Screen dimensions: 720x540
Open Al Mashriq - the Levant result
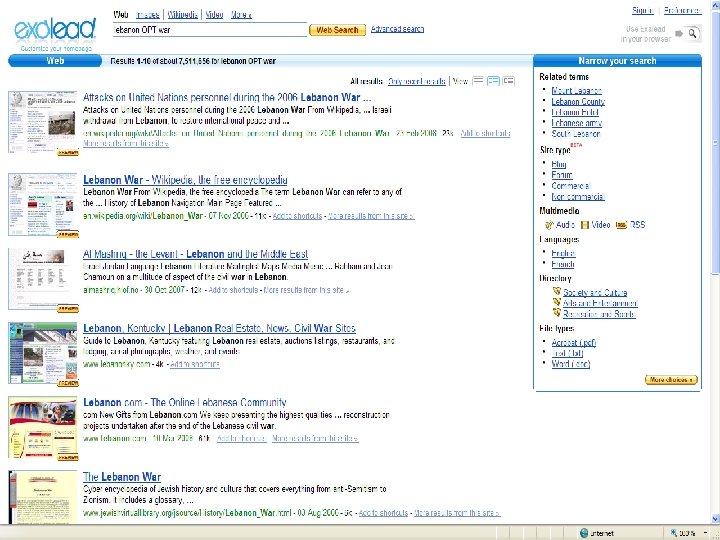point(195,254)
